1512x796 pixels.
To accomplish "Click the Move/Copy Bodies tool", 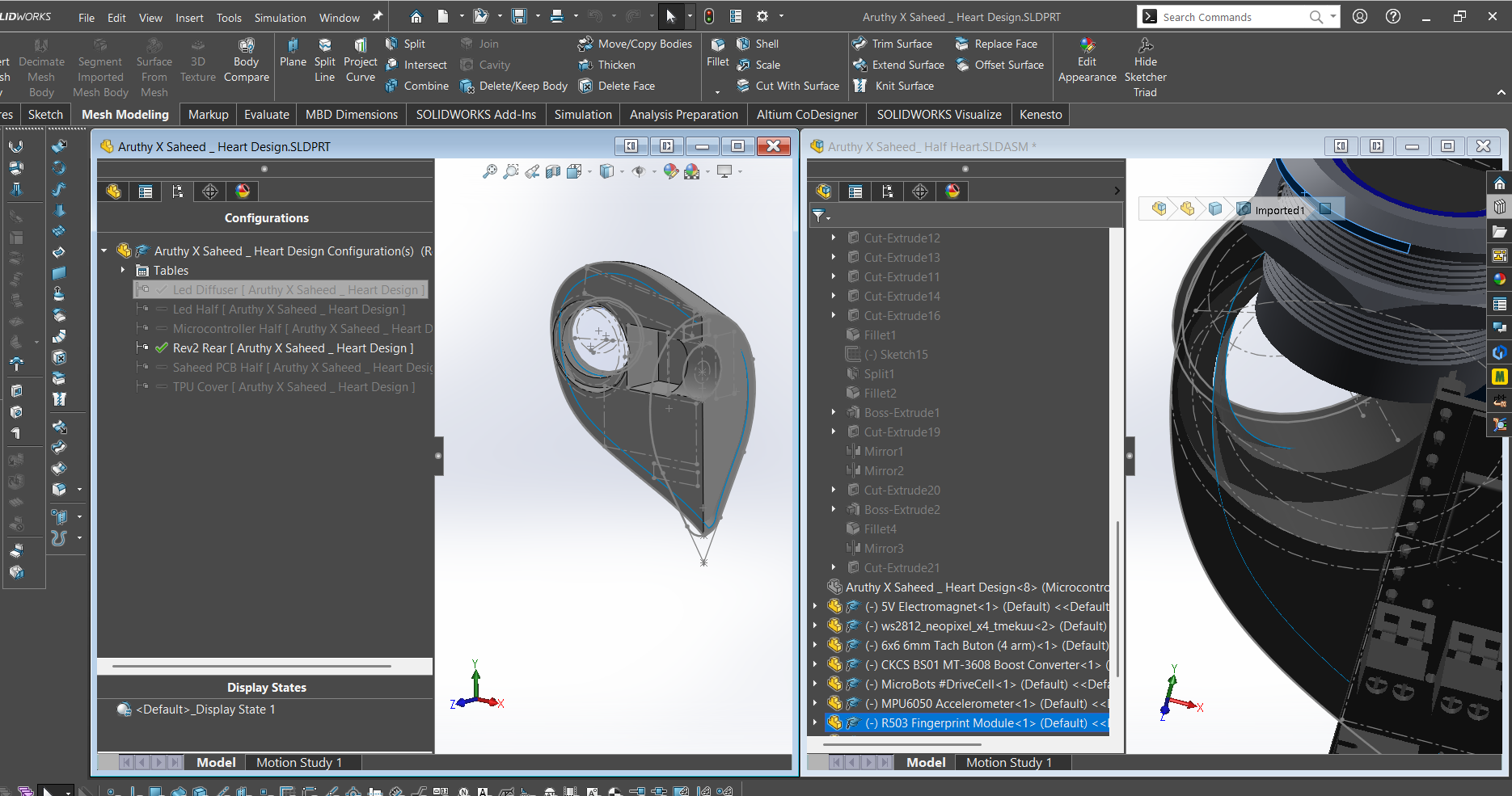I will (636, 44).
